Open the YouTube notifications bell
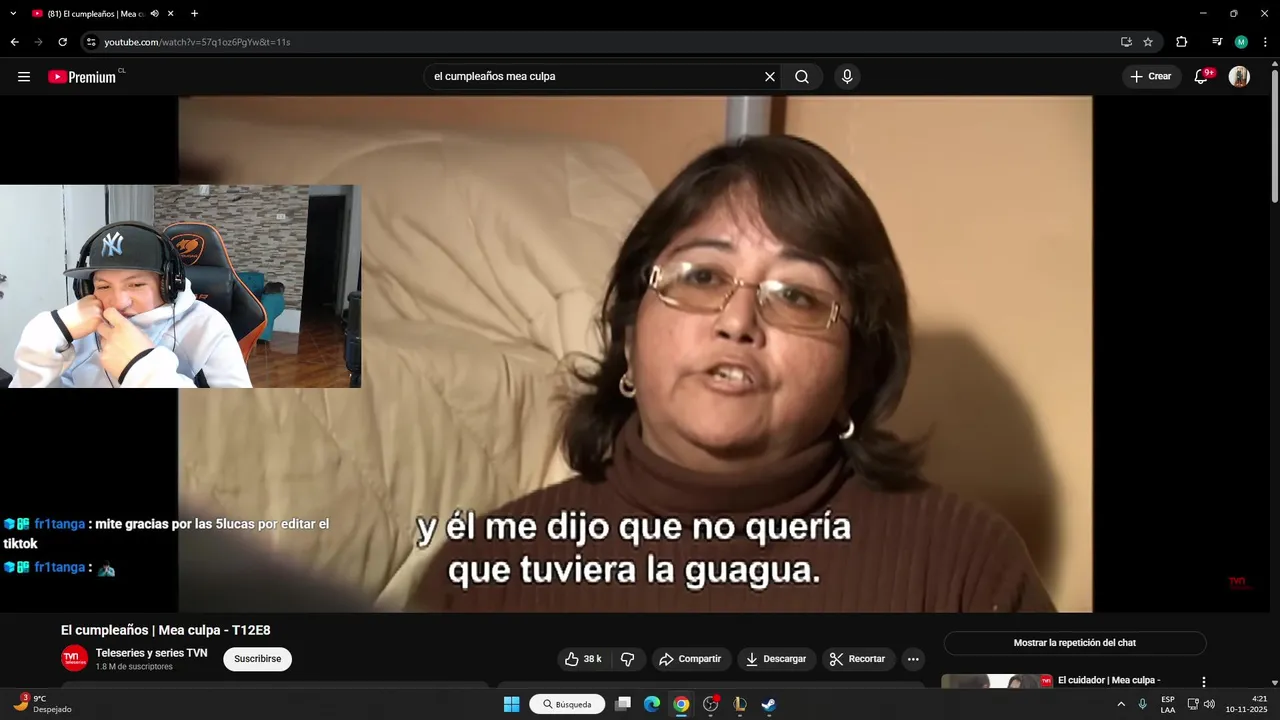The width and height of the screenshot is (1280, 720). tap(1202, 77)
